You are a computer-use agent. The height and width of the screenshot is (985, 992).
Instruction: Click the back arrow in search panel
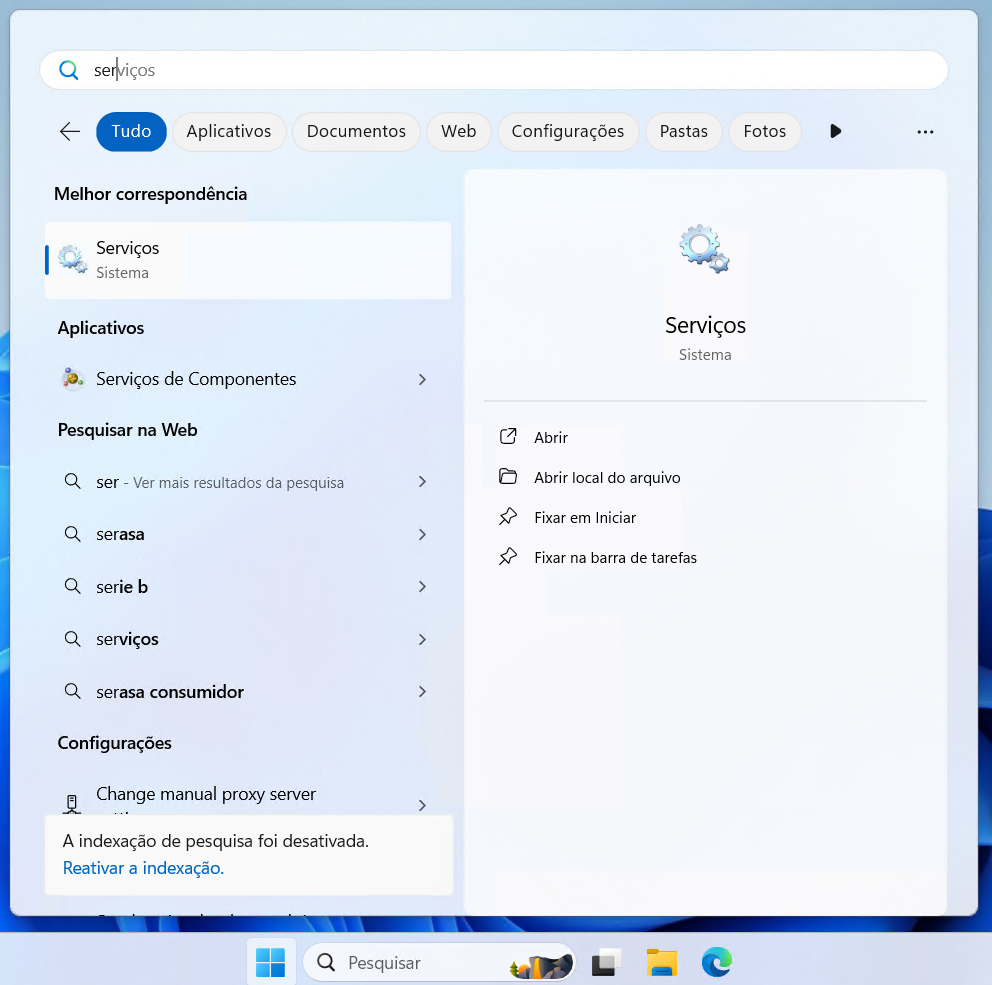[x=70, y=132]
